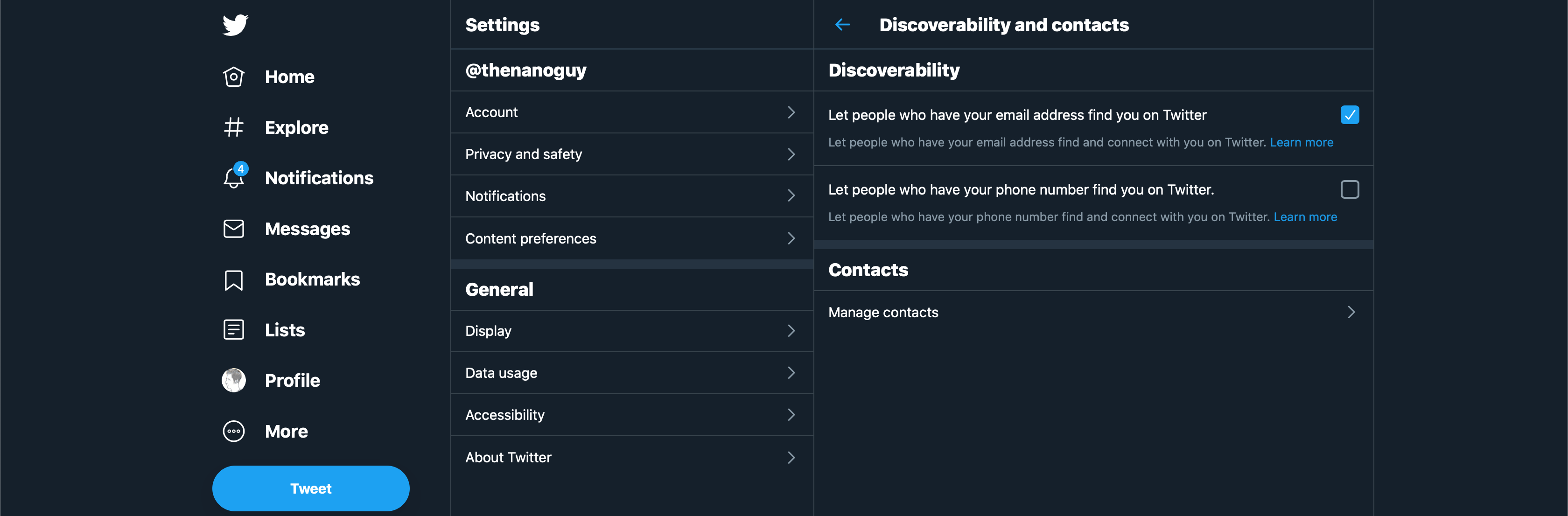Select Content preferences in Settings

coord(632,238)
